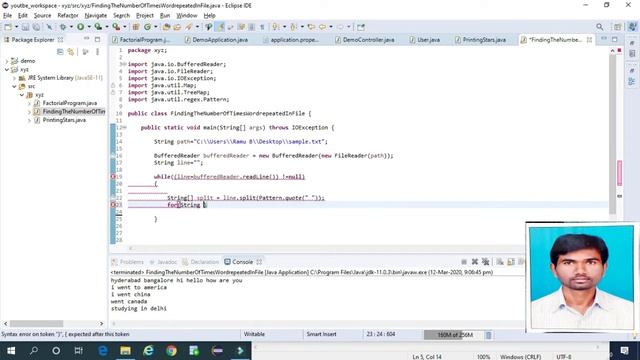Open the Javadoc view tab

[x=163, y=262]
